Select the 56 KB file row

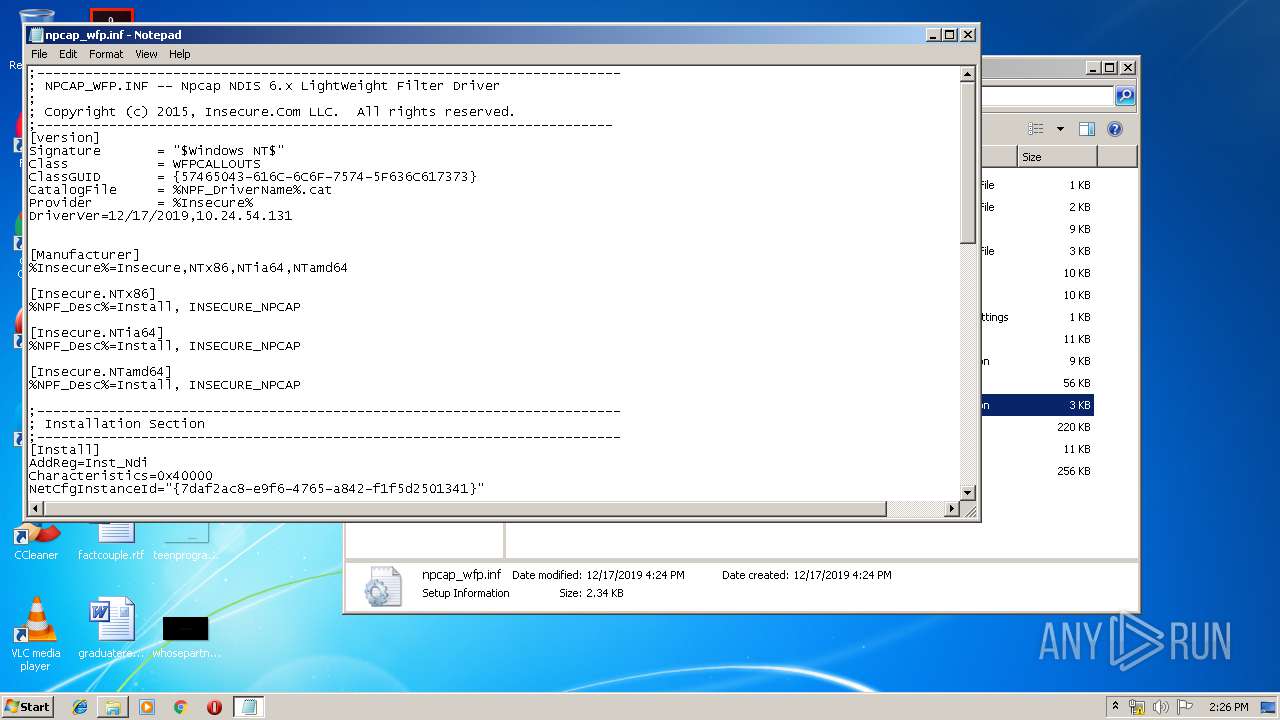point(1037,383)
